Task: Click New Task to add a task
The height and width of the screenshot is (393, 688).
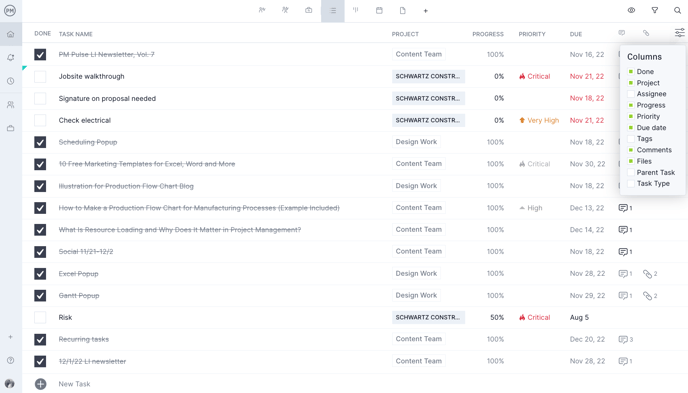Action: pyautogui.click(x=74, y=384)
